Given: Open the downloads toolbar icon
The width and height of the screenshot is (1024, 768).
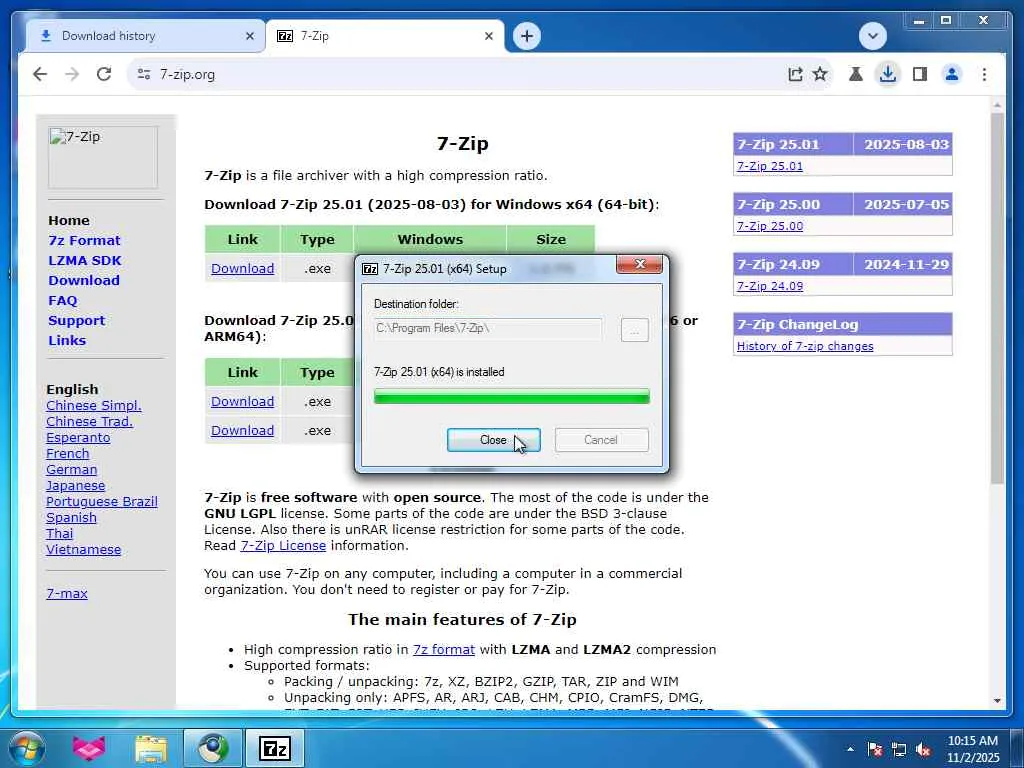Looking at the screenshot, I should 888,74.
